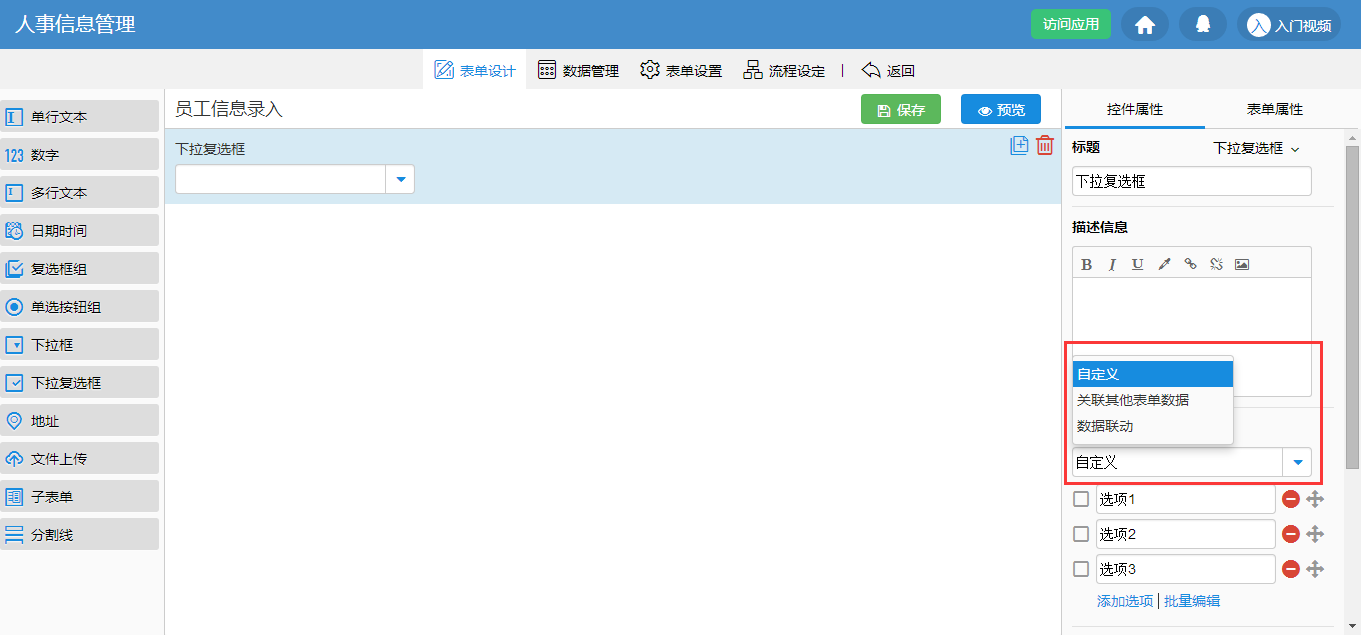Switch to the 流程设定 tab
The height and width of the screenshot is (635, 1361).
(784, 70)
